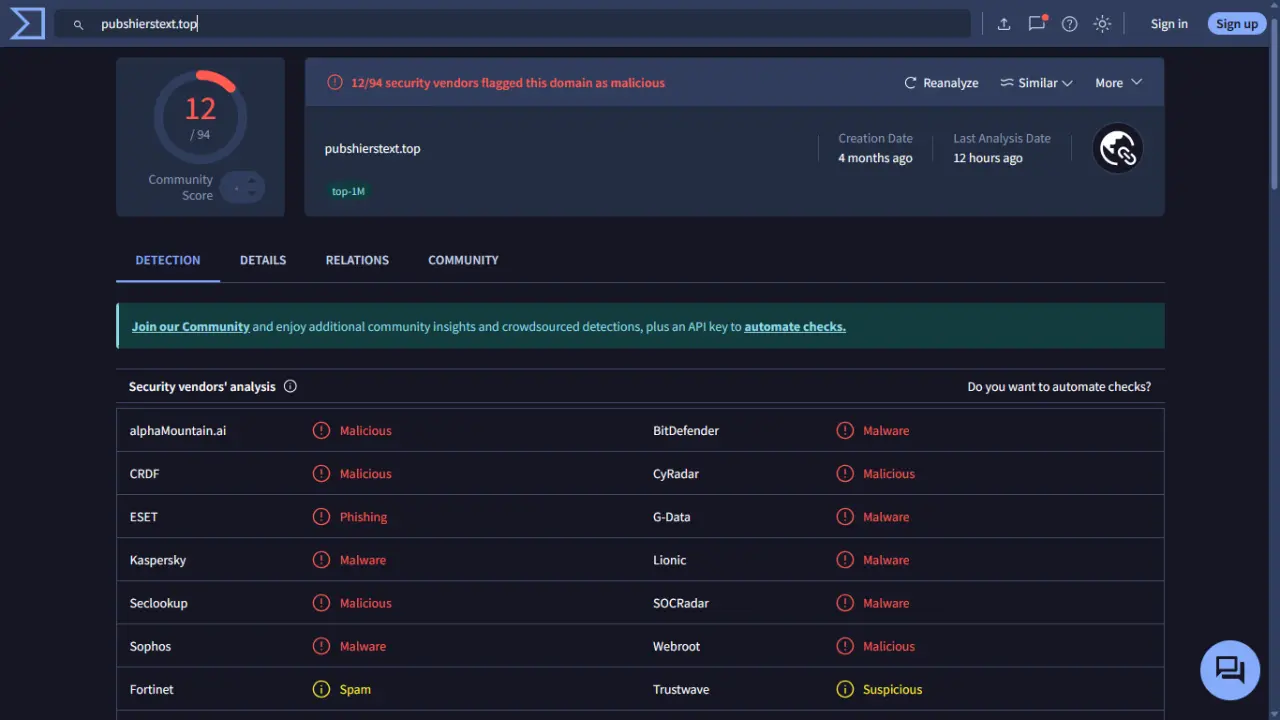Expand the More dropdown menu
The height and width of the screenshot is (720, 1280).
coord(1118,83)
